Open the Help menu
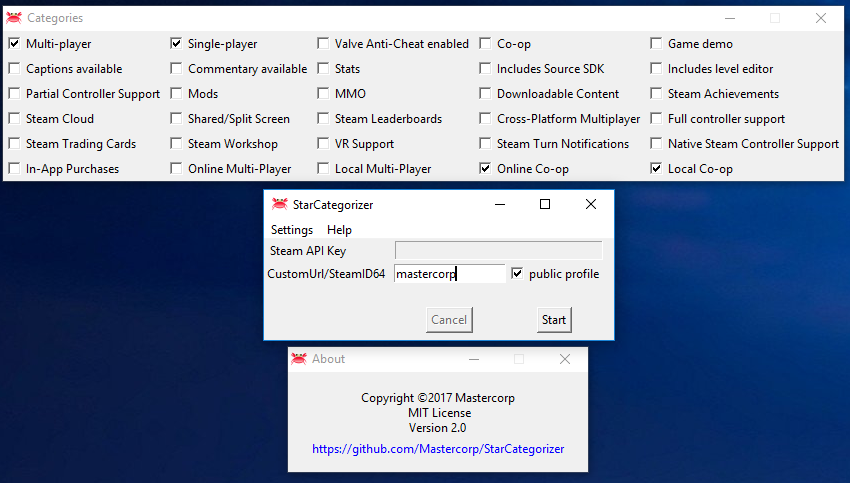This screenshot has height=483, width=850. point(339,229)
